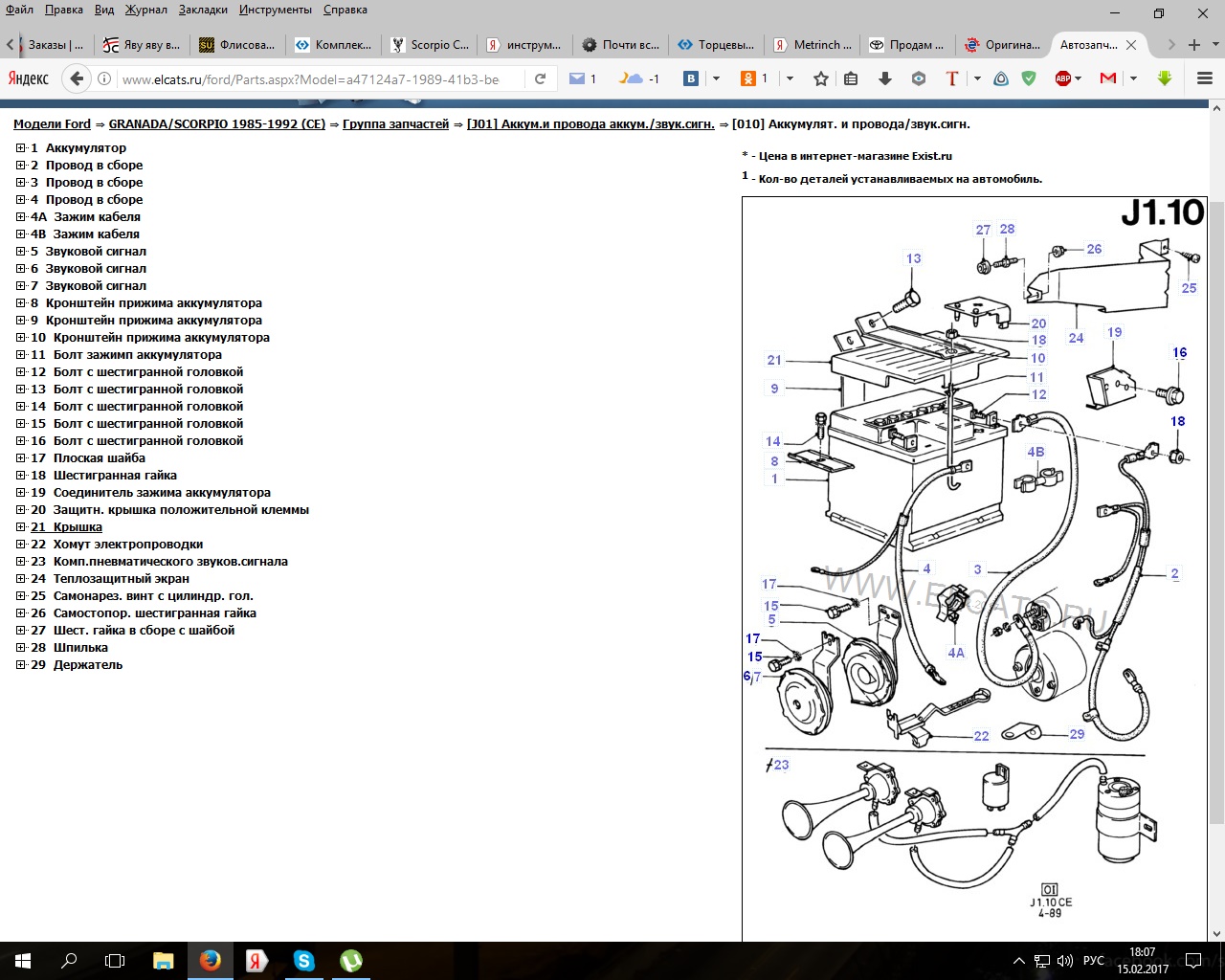
Task: Open Odnoklassniki icon dropdown arrow
Action: click(790, 78)
